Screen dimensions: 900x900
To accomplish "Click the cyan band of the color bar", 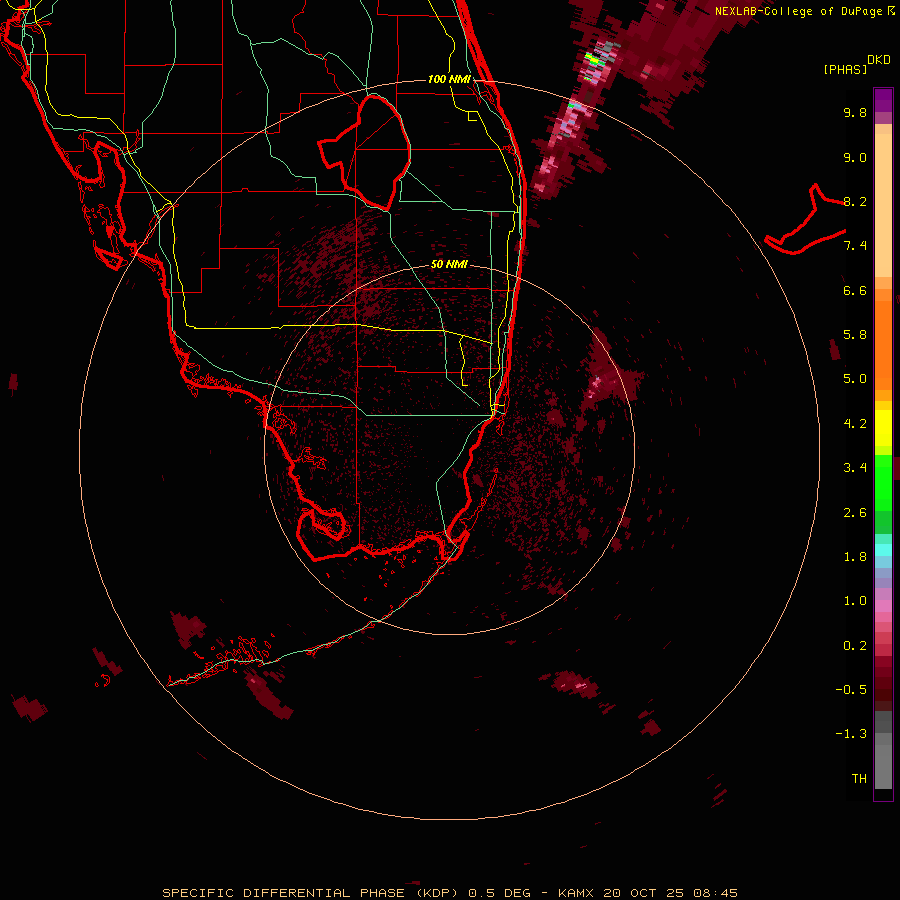I will [883, 550].
